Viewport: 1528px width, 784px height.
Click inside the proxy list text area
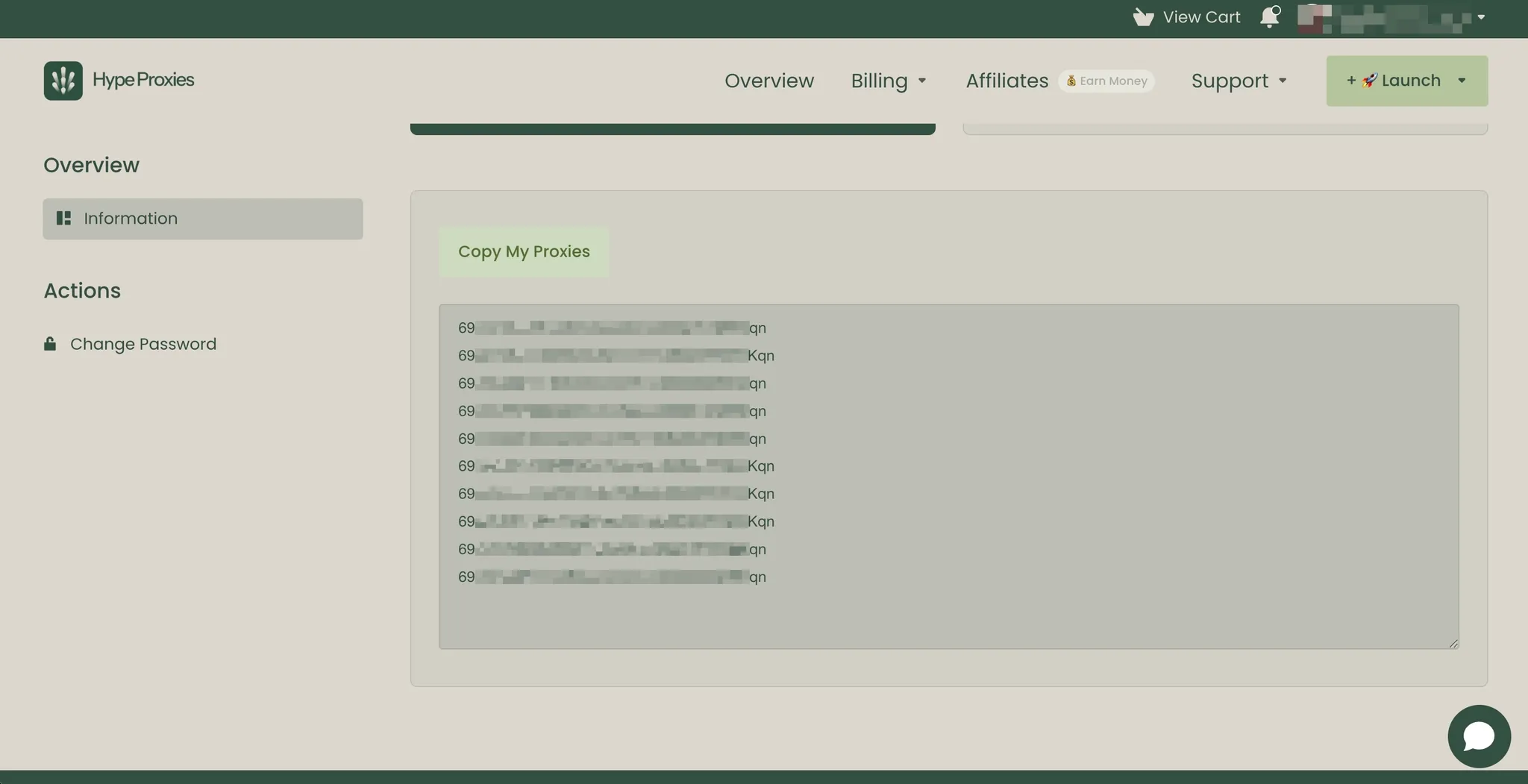point(948,477)
